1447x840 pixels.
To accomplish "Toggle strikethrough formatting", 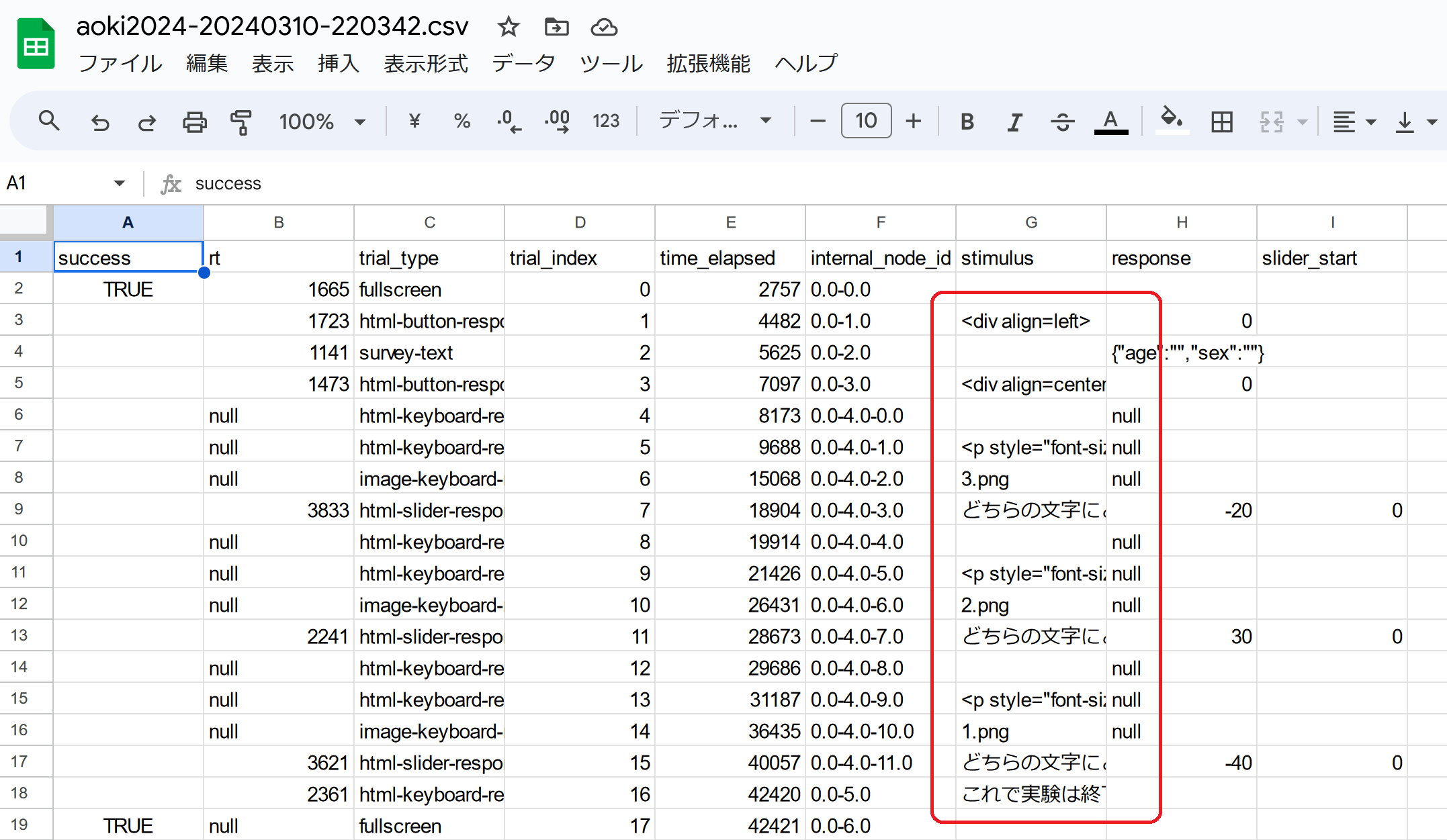I will click(1062, 122).
